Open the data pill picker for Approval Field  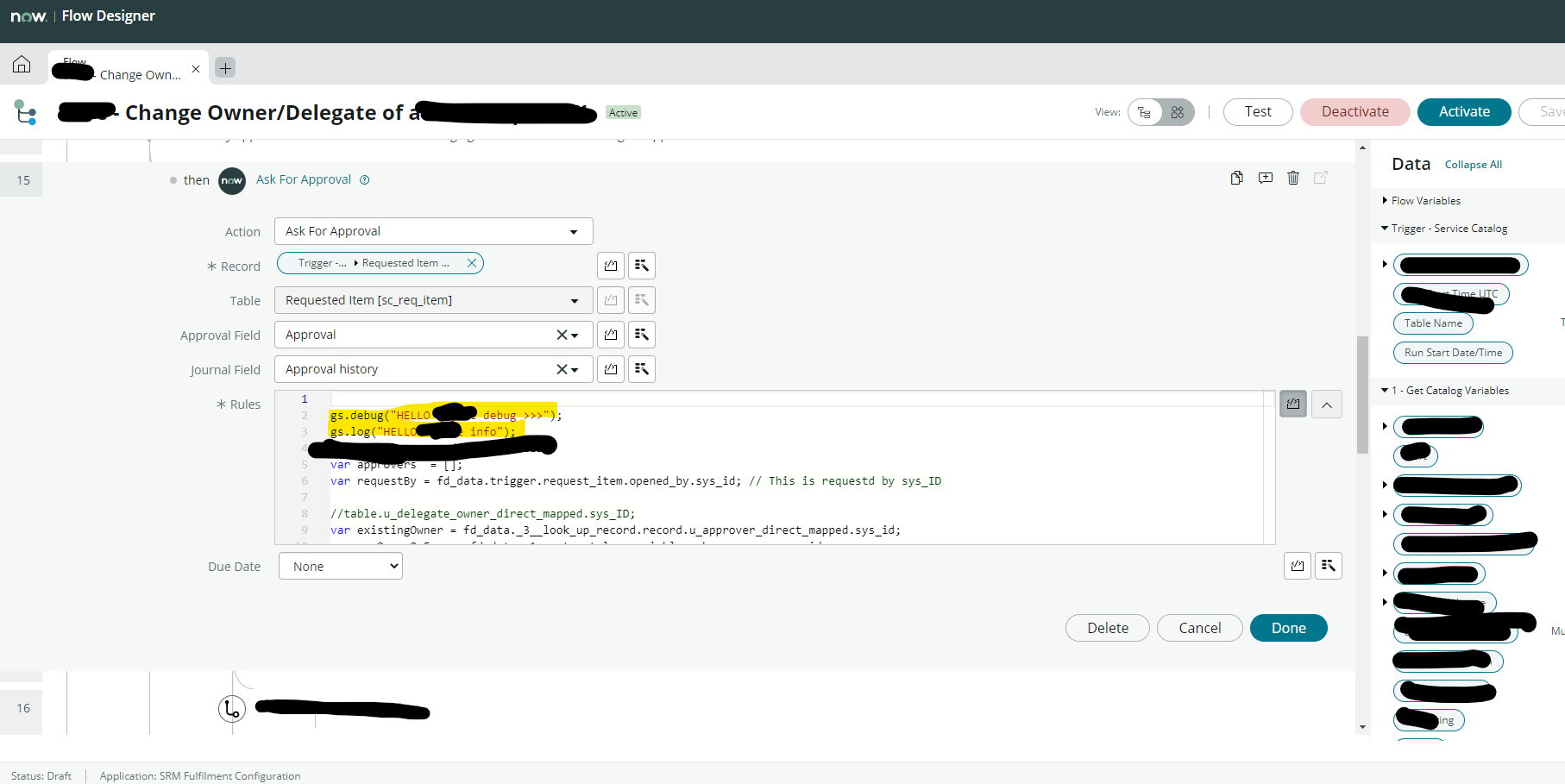click(642, 335)
